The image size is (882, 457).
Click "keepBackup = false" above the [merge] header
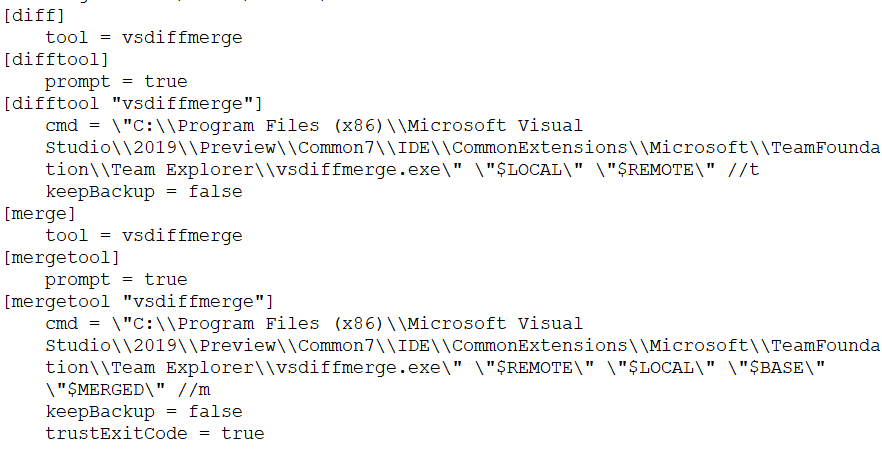(144, 192)
